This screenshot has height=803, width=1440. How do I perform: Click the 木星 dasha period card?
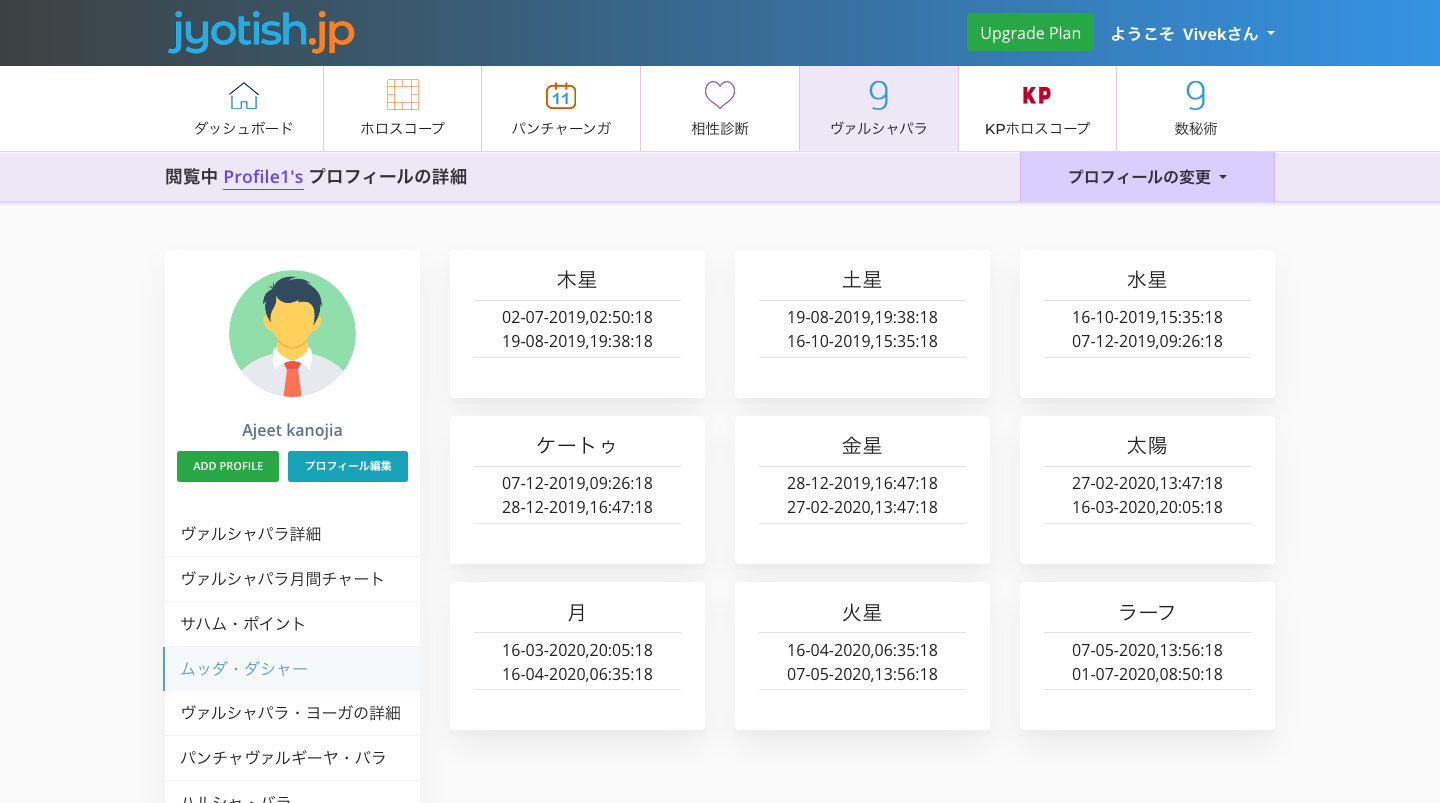coord(577,323)
